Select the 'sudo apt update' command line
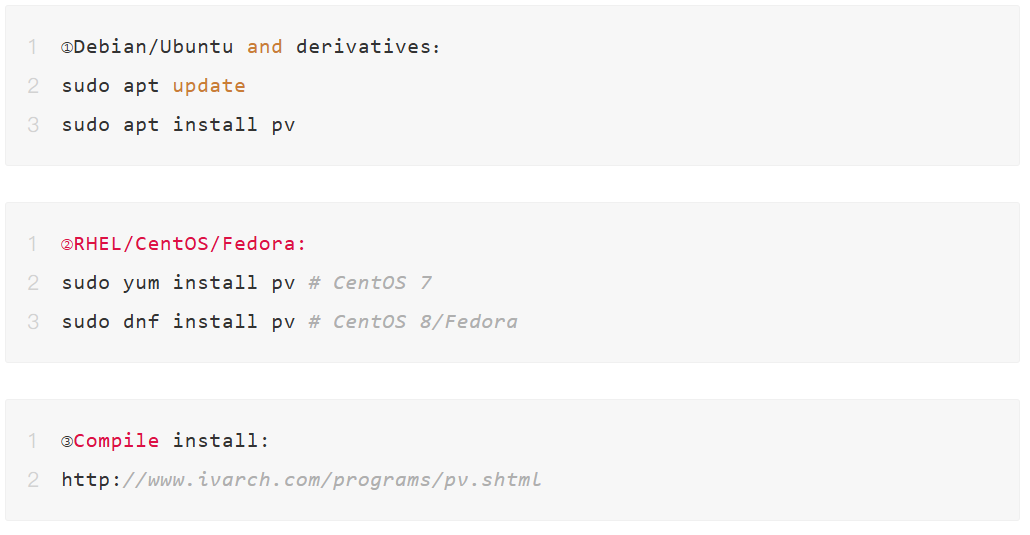 point(153,86)
